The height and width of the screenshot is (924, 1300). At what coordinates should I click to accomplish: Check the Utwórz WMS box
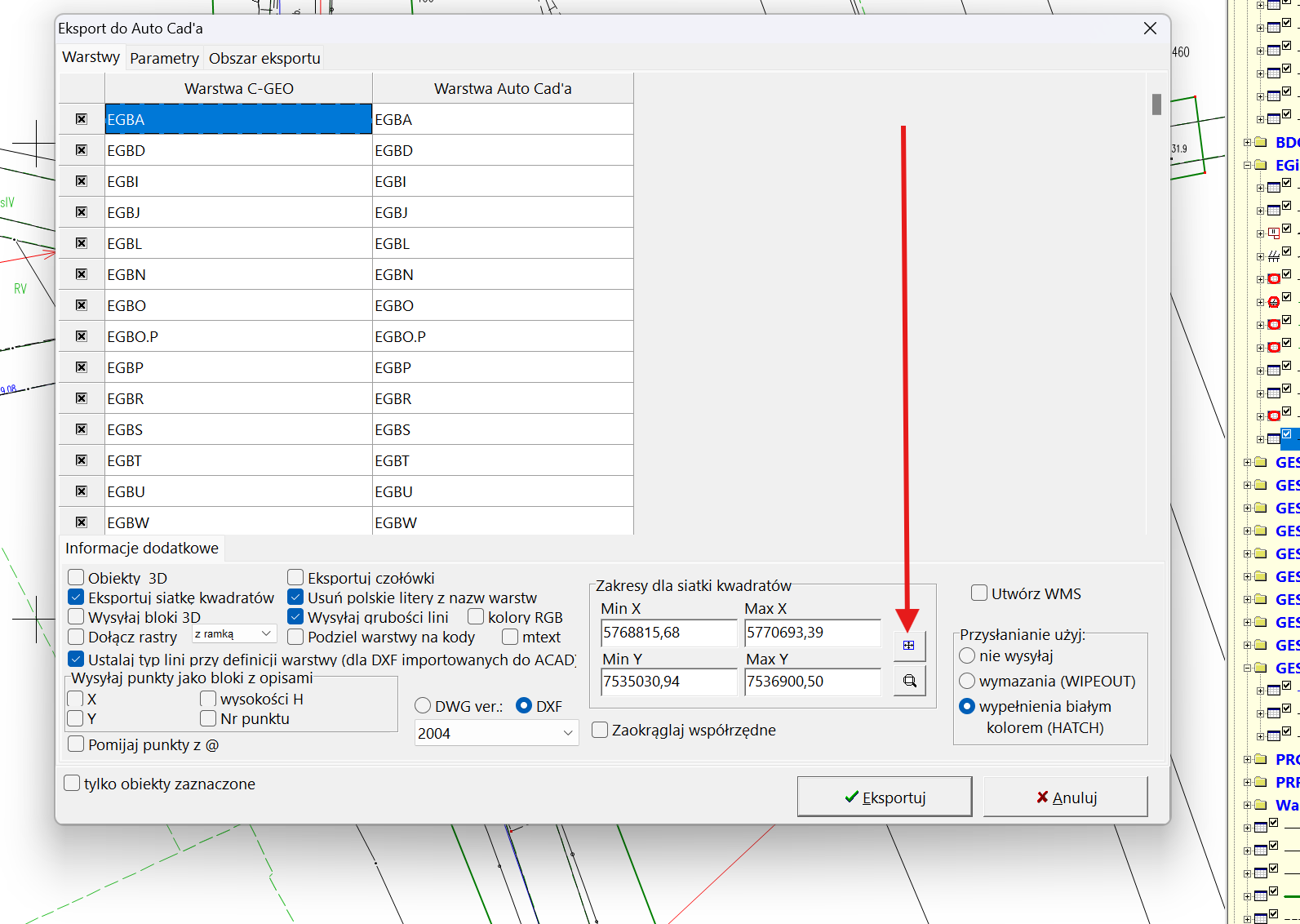pos(979,593)
